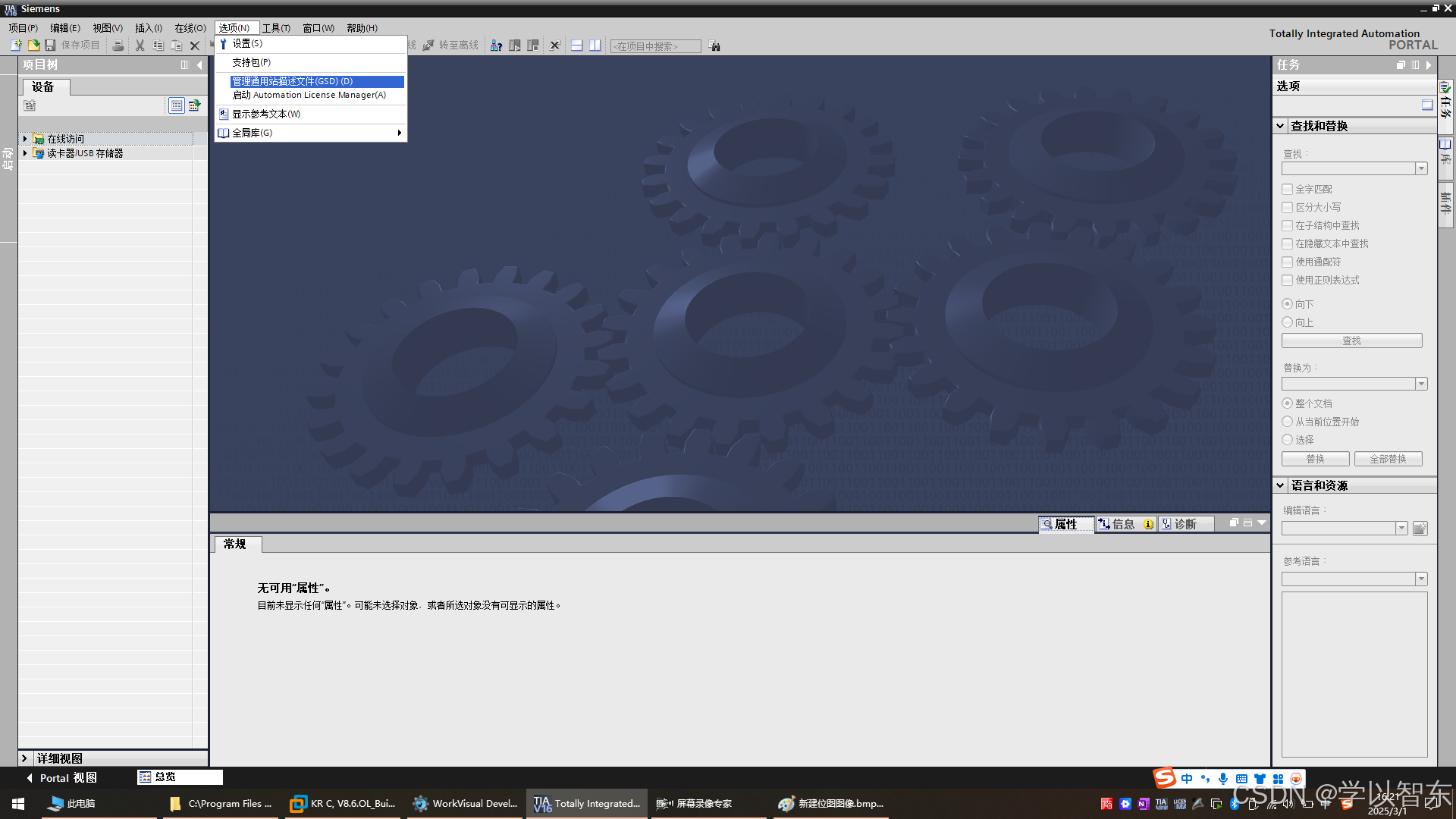Enable the 全字匹配 checkbox
Viewport: 1456px width, 819px height.
click(x=1287, y=189)
